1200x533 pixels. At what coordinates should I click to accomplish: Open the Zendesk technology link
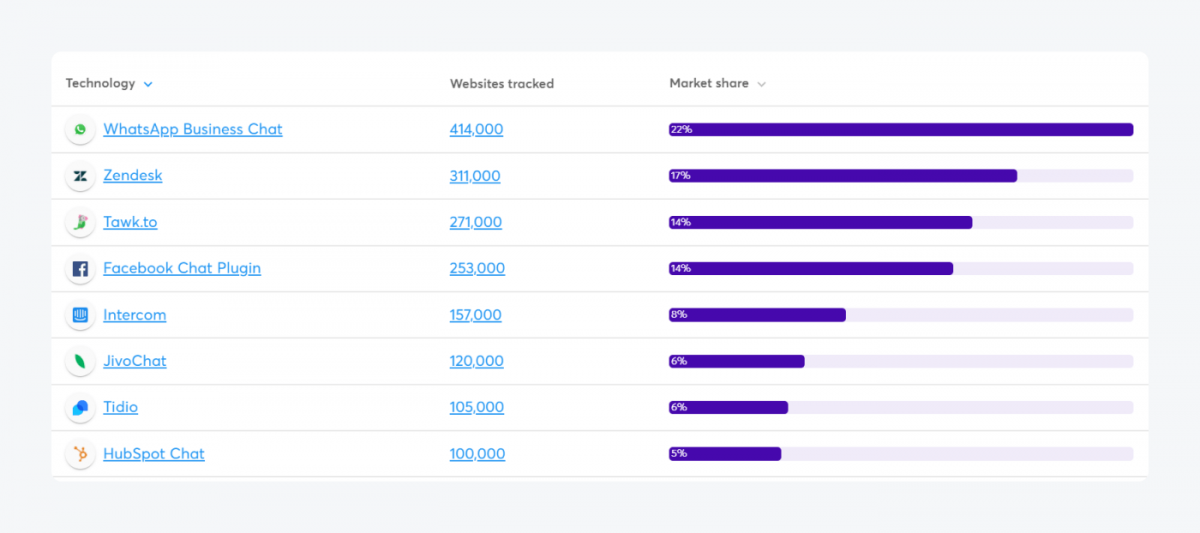point(133,175)
